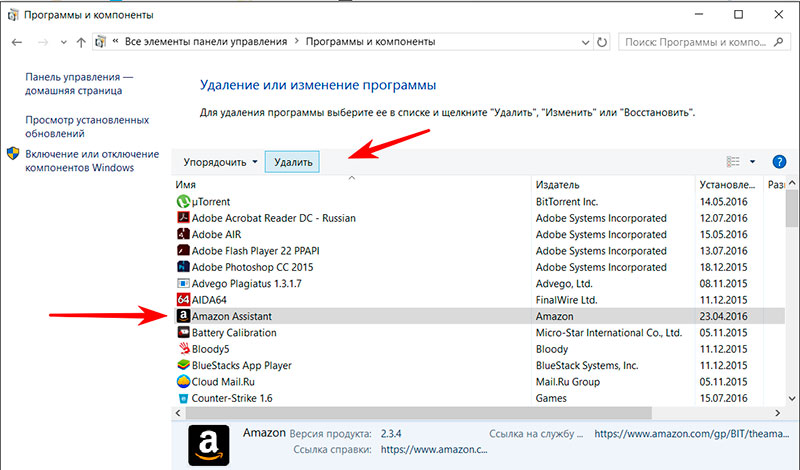Click the Удалить button
800x470 pixels.
[292, 162]
